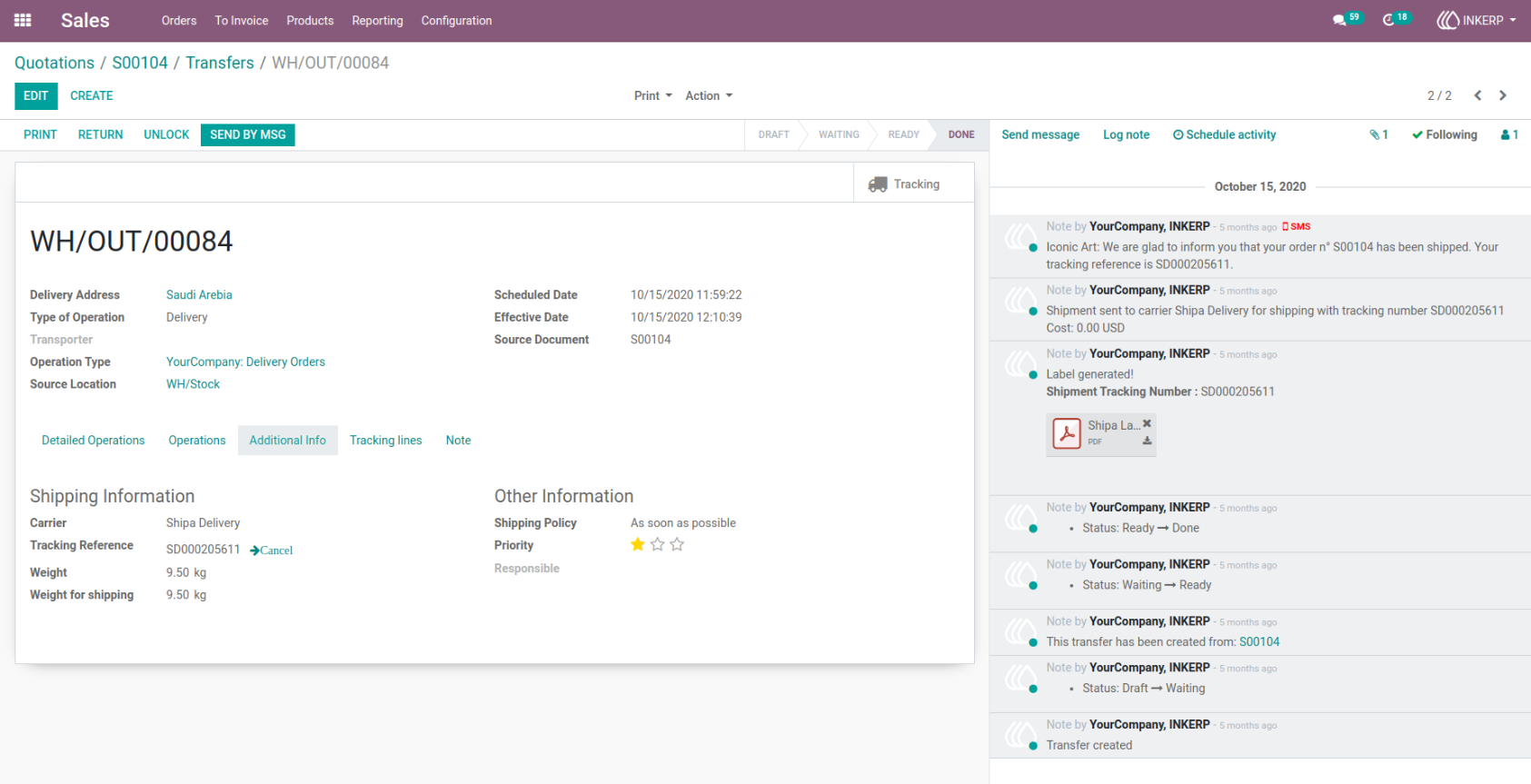Open the apps grid menu icon

[23, 20]
